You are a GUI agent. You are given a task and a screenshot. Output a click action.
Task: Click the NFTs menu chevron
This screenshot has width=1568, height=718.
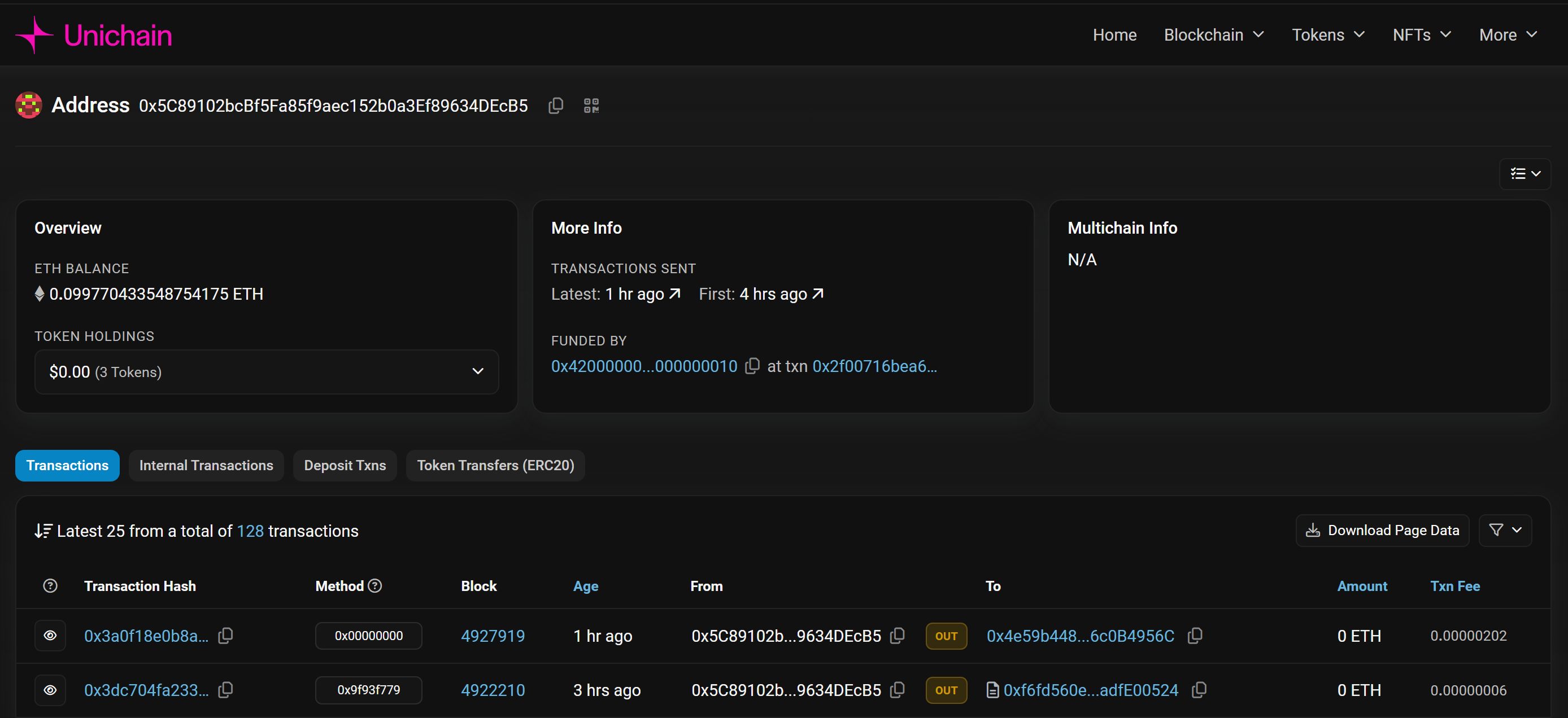click(1445, 36)
